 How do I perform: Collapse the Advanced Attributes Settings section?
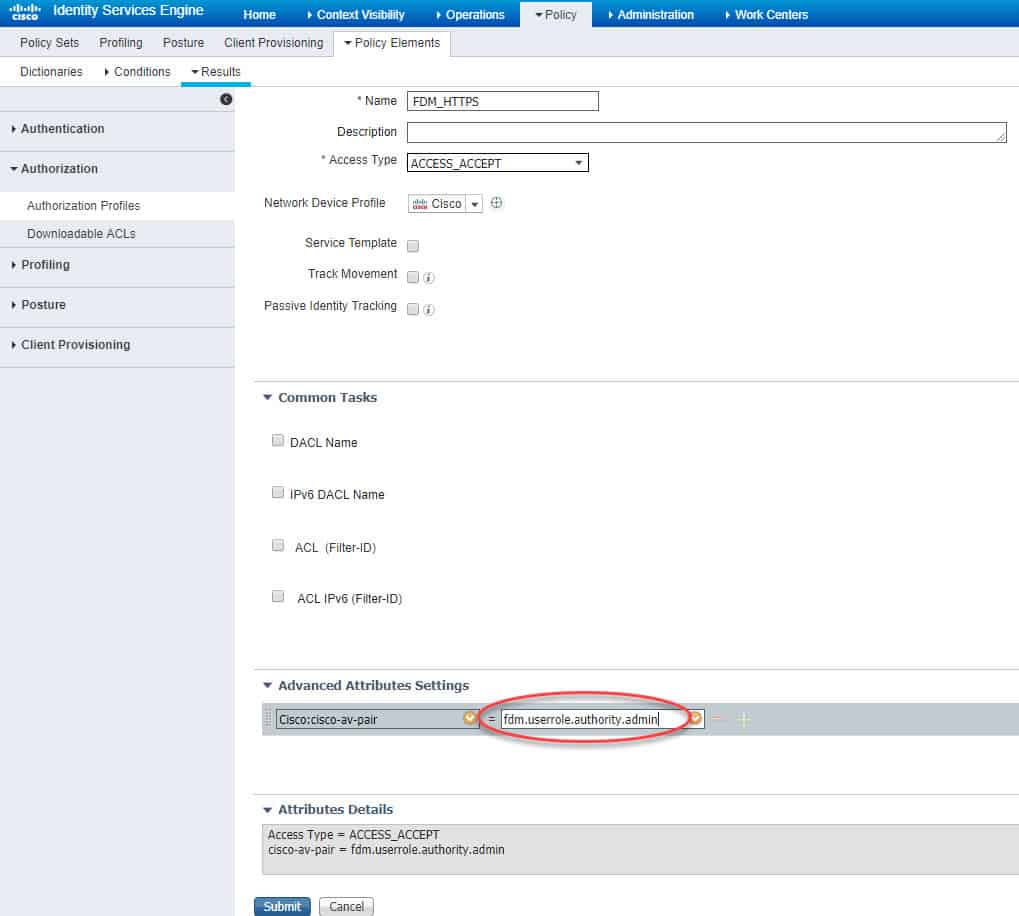267,685
